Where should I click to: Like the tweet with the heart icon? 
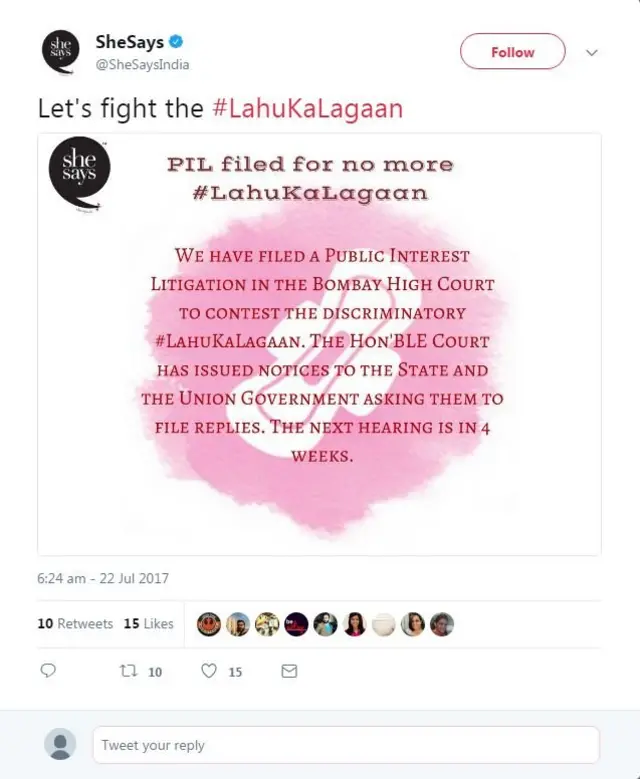tap(209, 671)
